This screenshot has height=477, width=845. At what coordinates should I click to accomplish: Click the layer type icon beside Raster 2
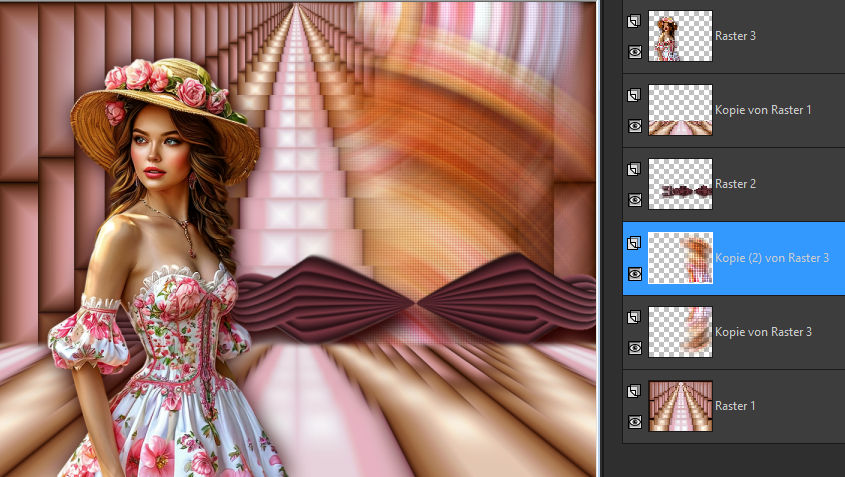[x=634, y=169]
